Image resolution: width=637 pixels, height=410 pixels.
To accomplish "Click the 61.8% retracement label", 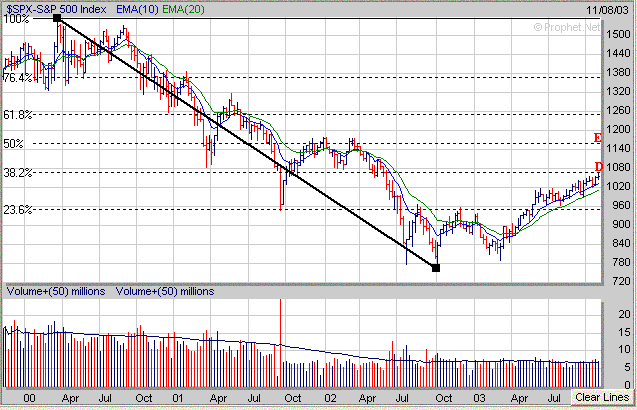I will [17, 115].
